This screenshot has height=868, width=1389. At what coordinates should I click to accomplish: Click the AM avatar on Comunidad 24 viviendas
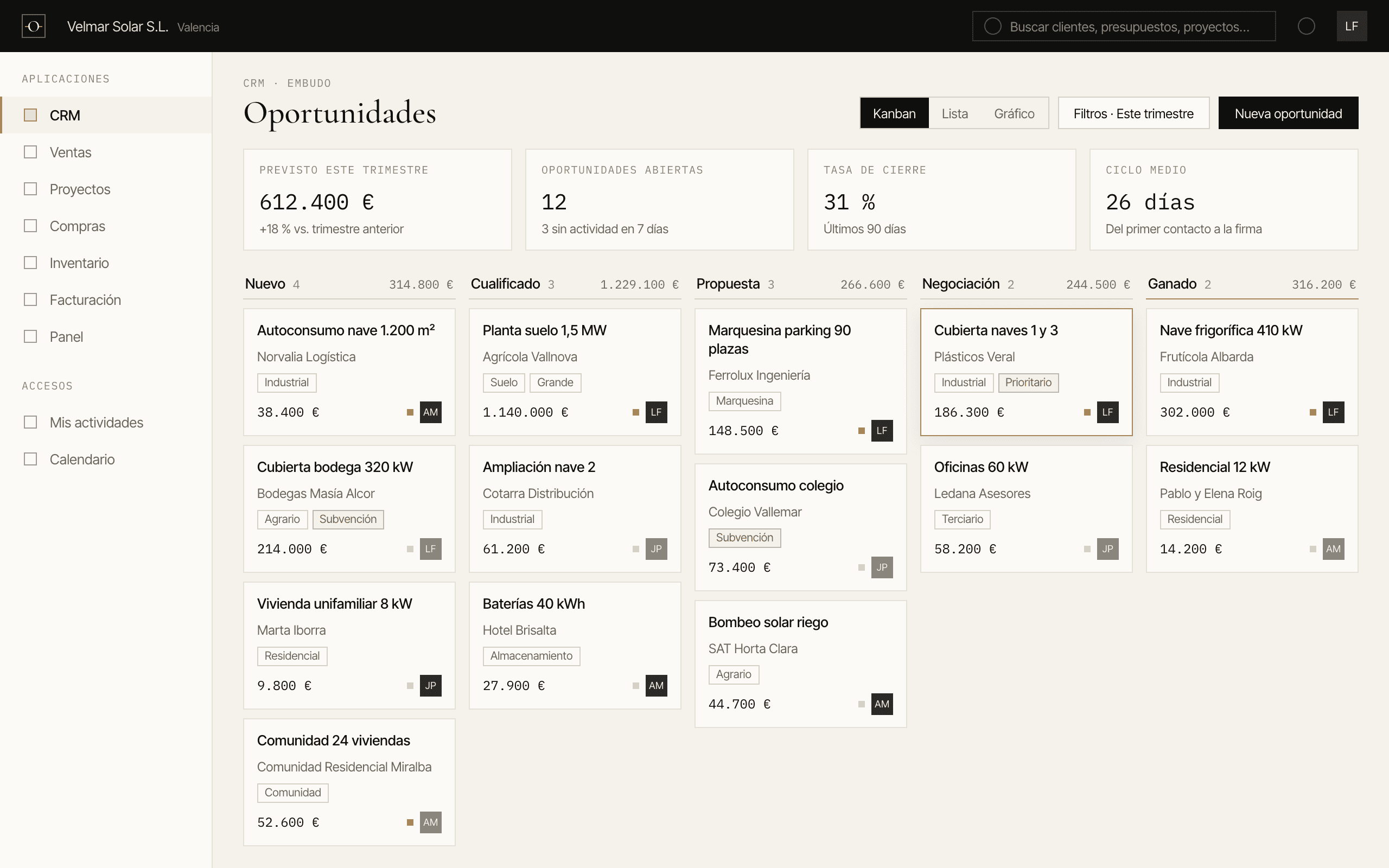tap(430, 822)
